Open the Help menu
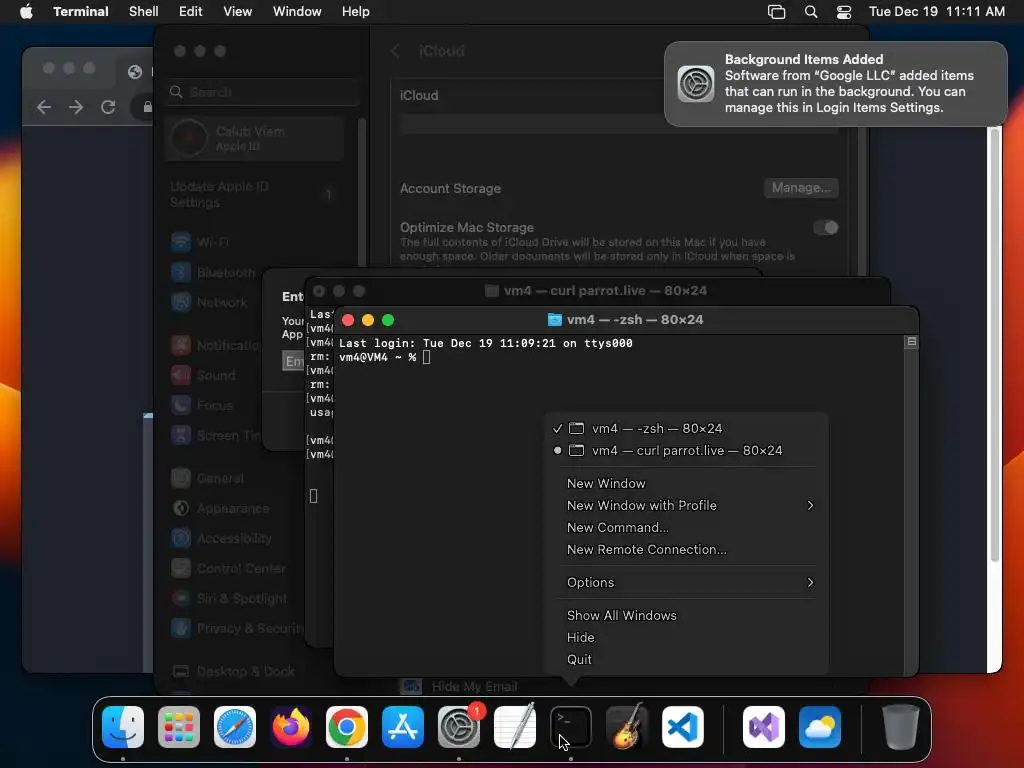The height and width of the screenshot is (768, 1024). coord(355,12)
